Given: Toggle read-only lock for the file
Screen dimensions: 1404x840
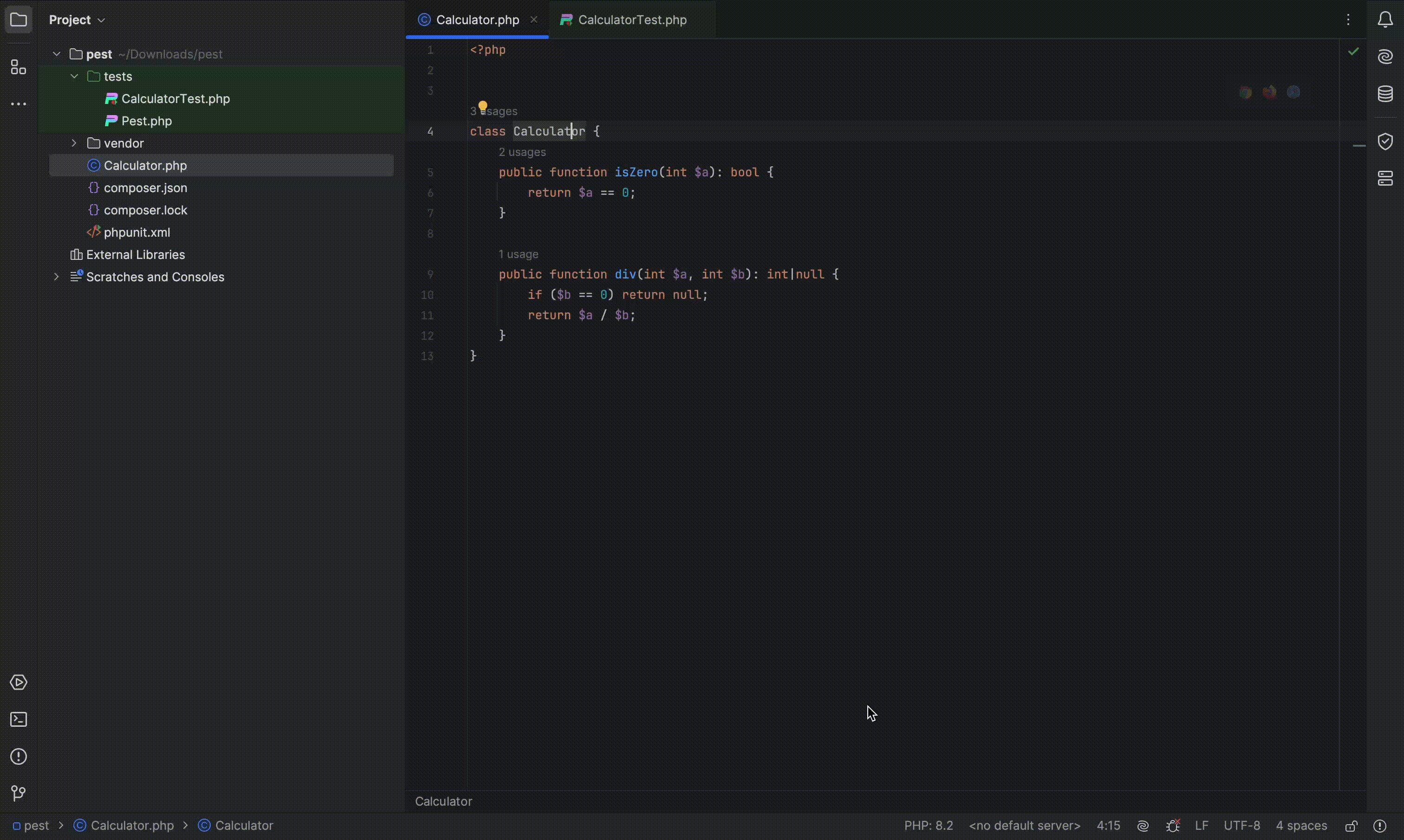Looking at the screenshot, I should [x=1352, y=827].
